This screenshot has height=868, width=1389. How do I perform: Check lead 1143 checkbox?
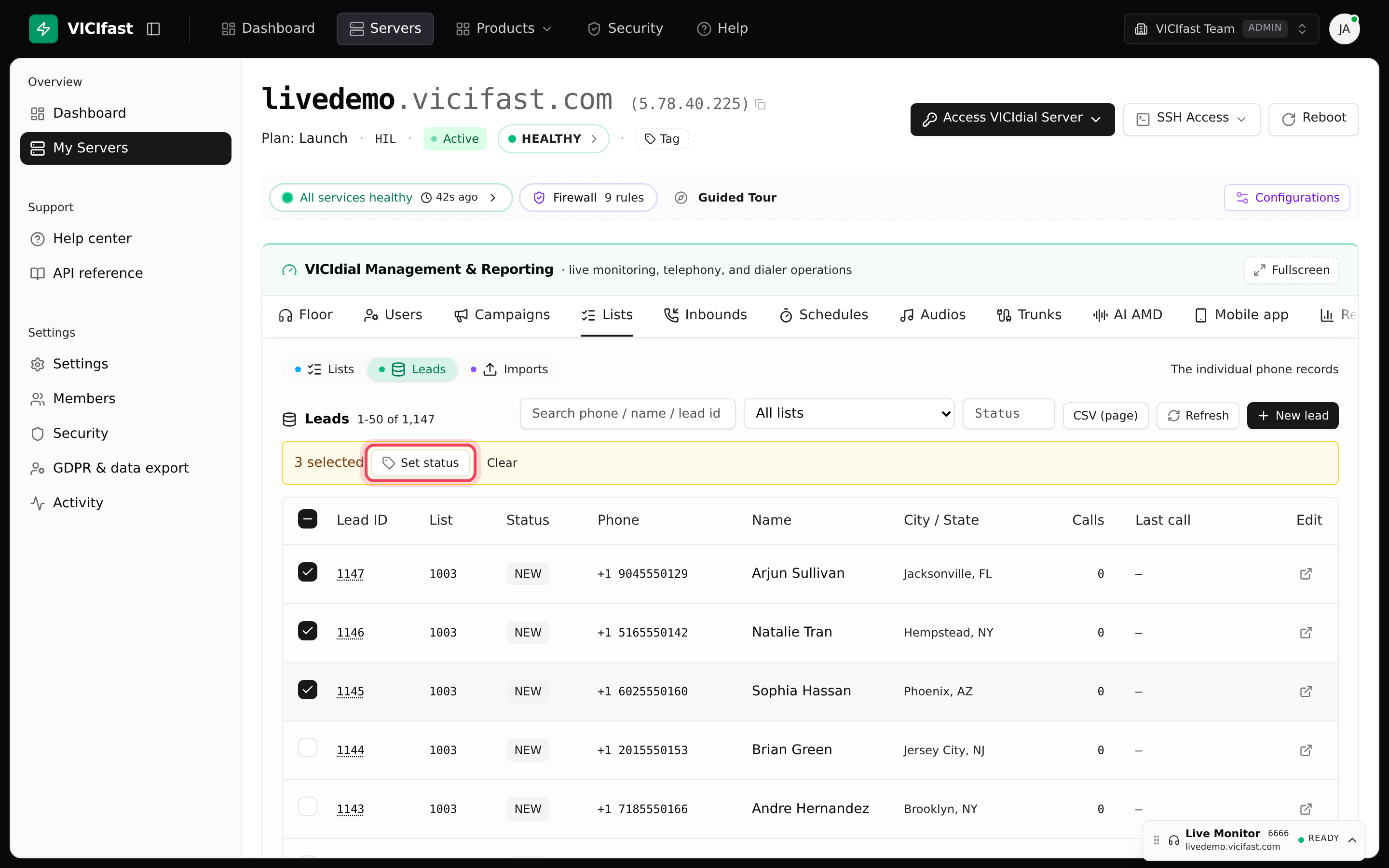click(308, 806)
